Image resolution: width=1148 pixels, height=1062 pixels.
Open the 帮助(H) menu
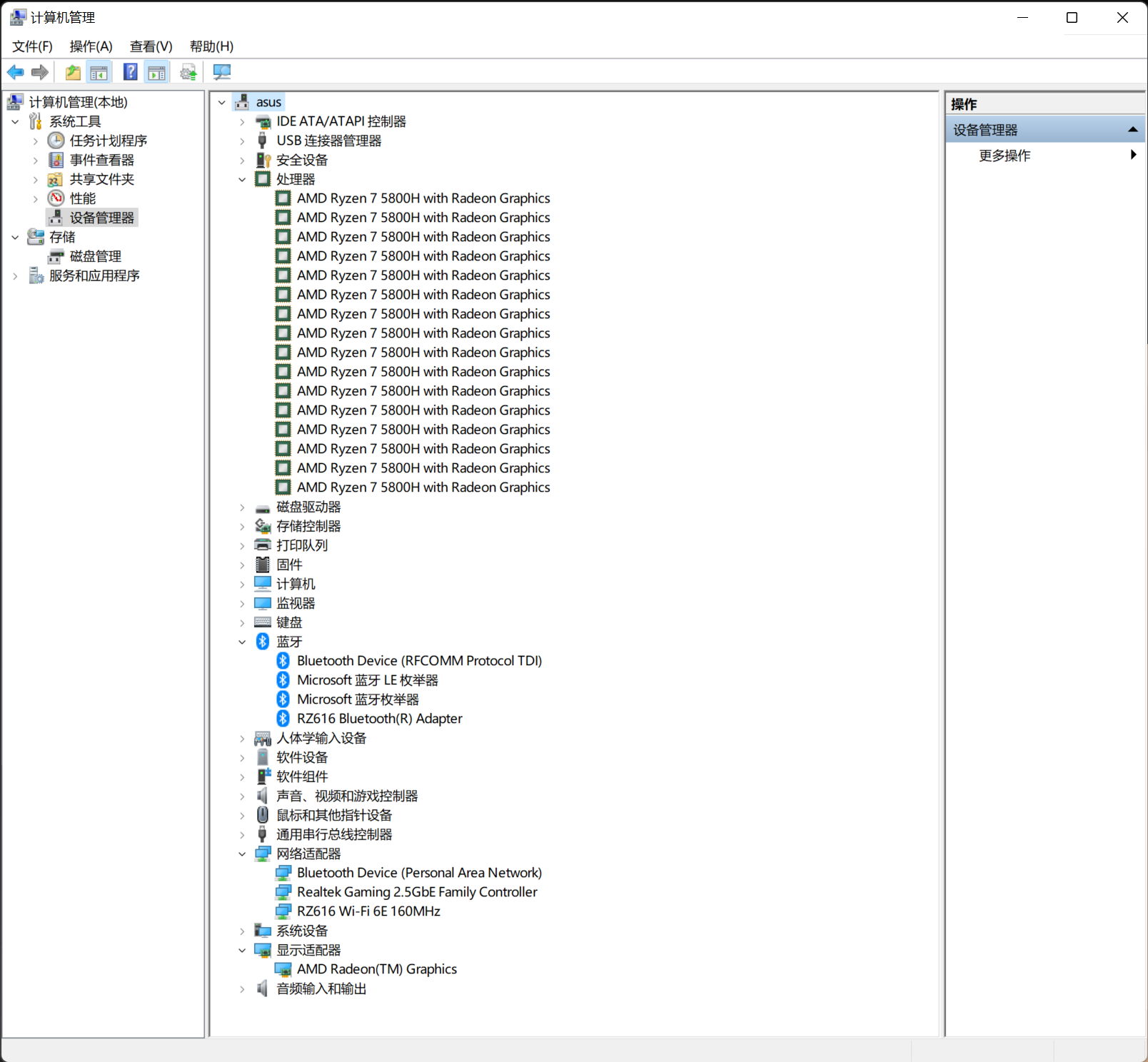[211, 46]
